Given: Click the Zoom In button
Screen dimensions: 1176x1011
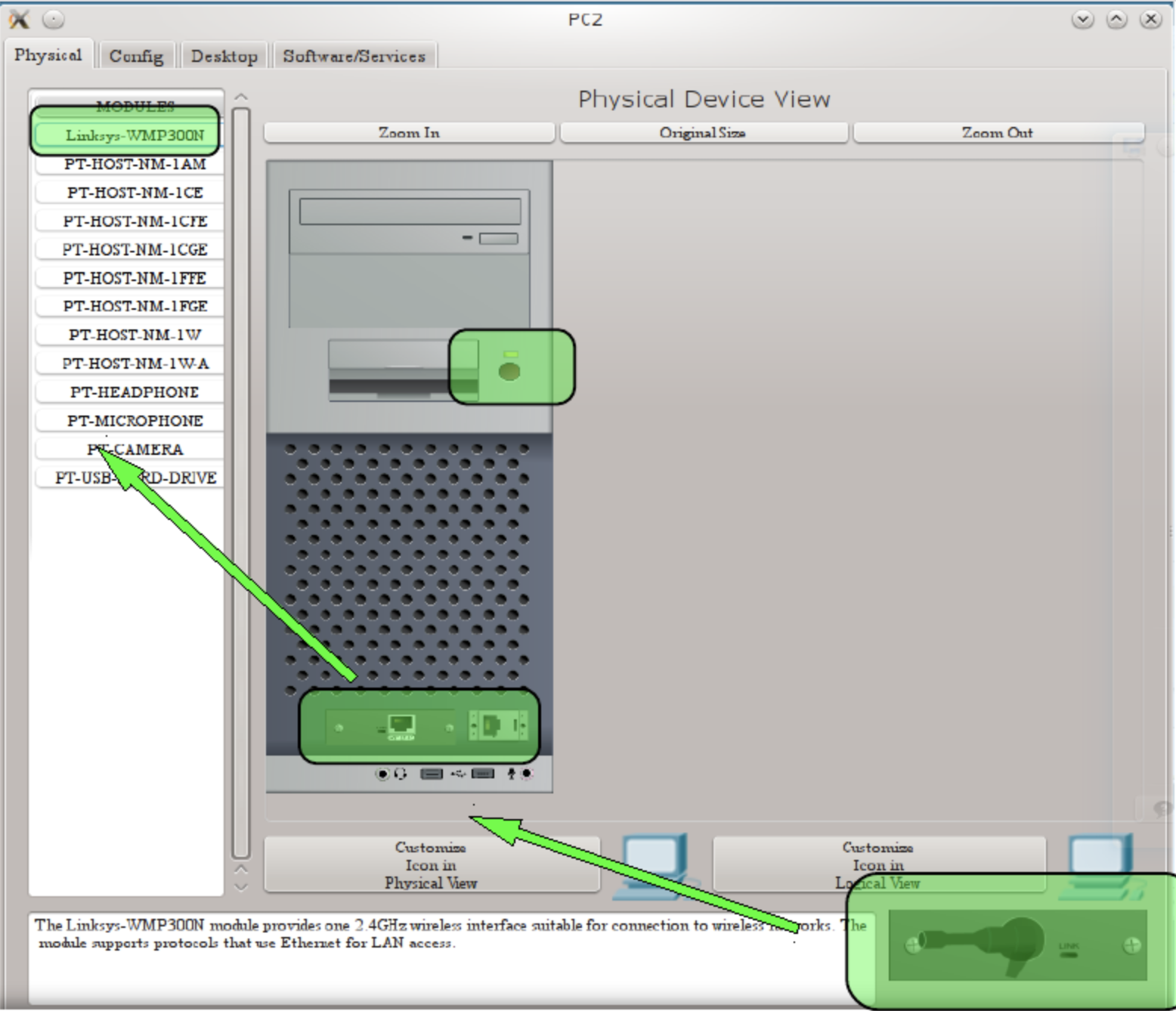Looking at the screenshot, I should pyautogui.click(x=409, y=133).
